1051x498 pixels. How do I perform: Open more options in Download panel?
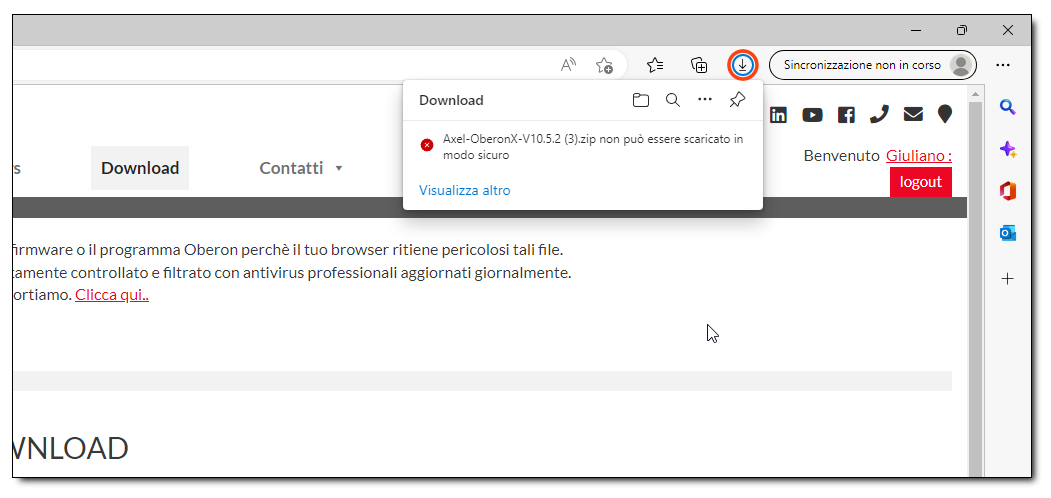click(704, 100)
